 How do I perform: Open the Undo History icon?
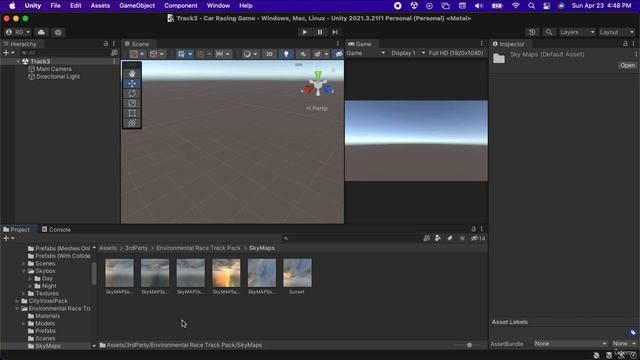click(x=532, y=32)
